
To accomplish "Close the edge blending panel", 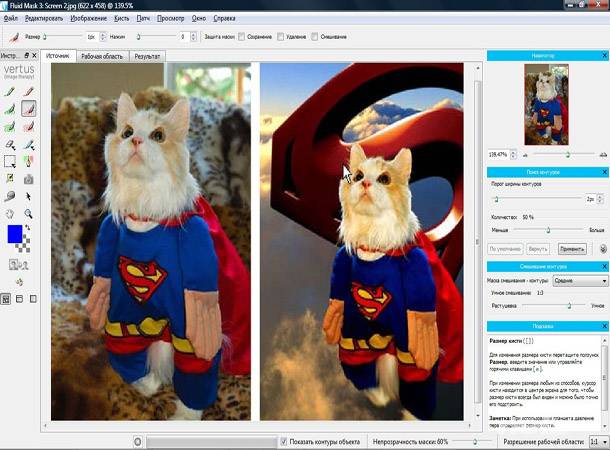I will point(605,266).
